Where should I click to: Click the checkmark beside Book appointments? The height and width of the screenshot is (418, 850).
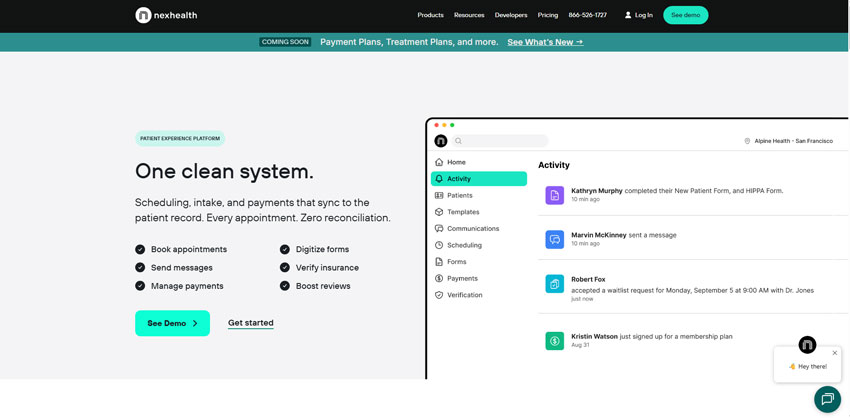140,249
